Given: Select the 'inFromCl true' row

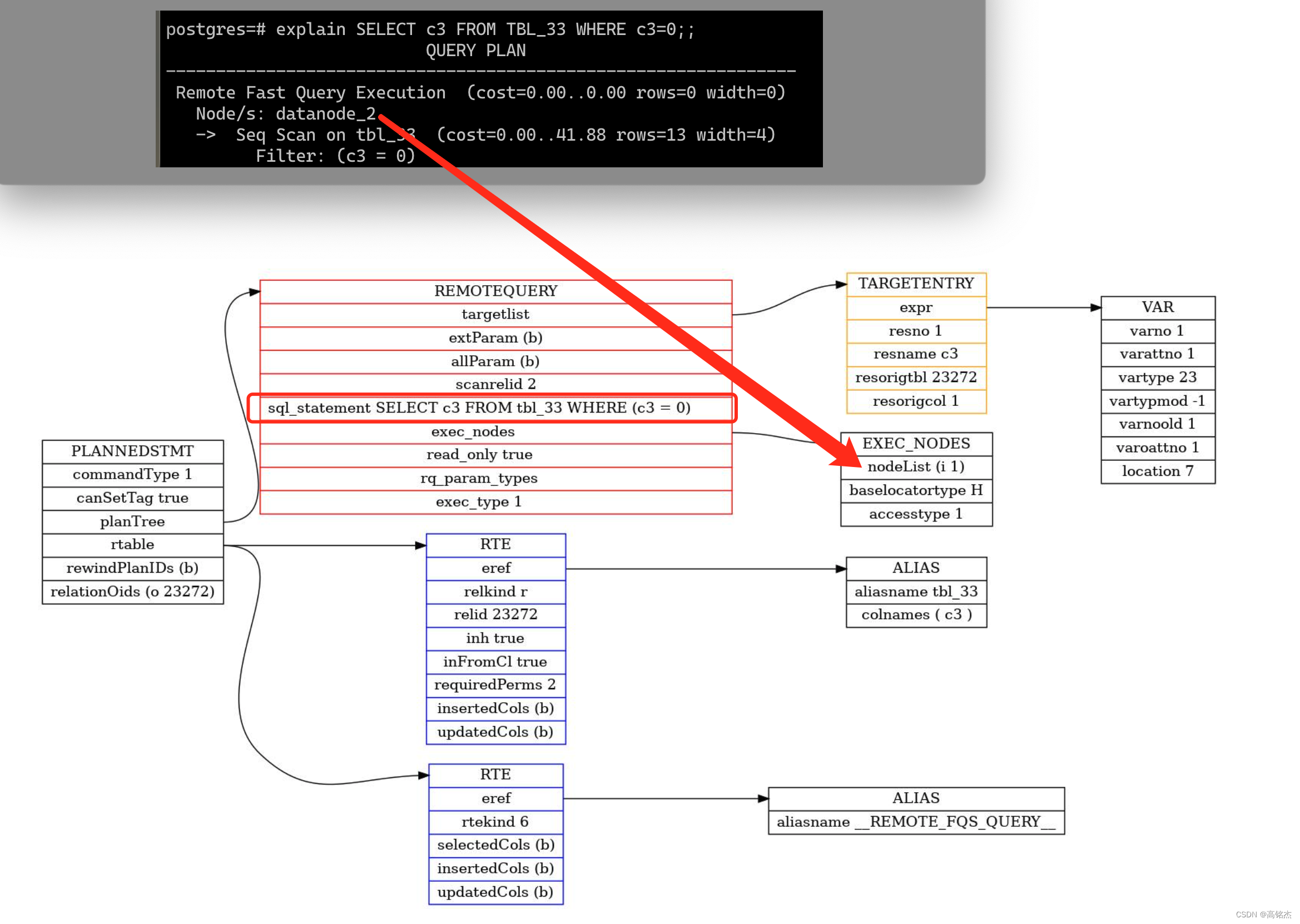Looking at the screenshot, I should 495,662.
